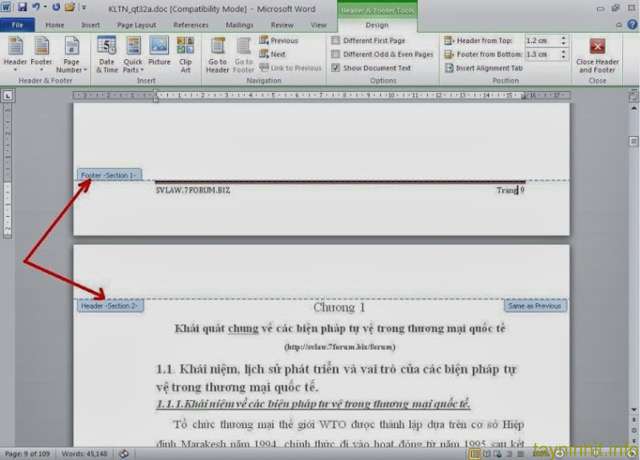Click the Same as Previous tag
640x460 pixels.
point(534,306)
